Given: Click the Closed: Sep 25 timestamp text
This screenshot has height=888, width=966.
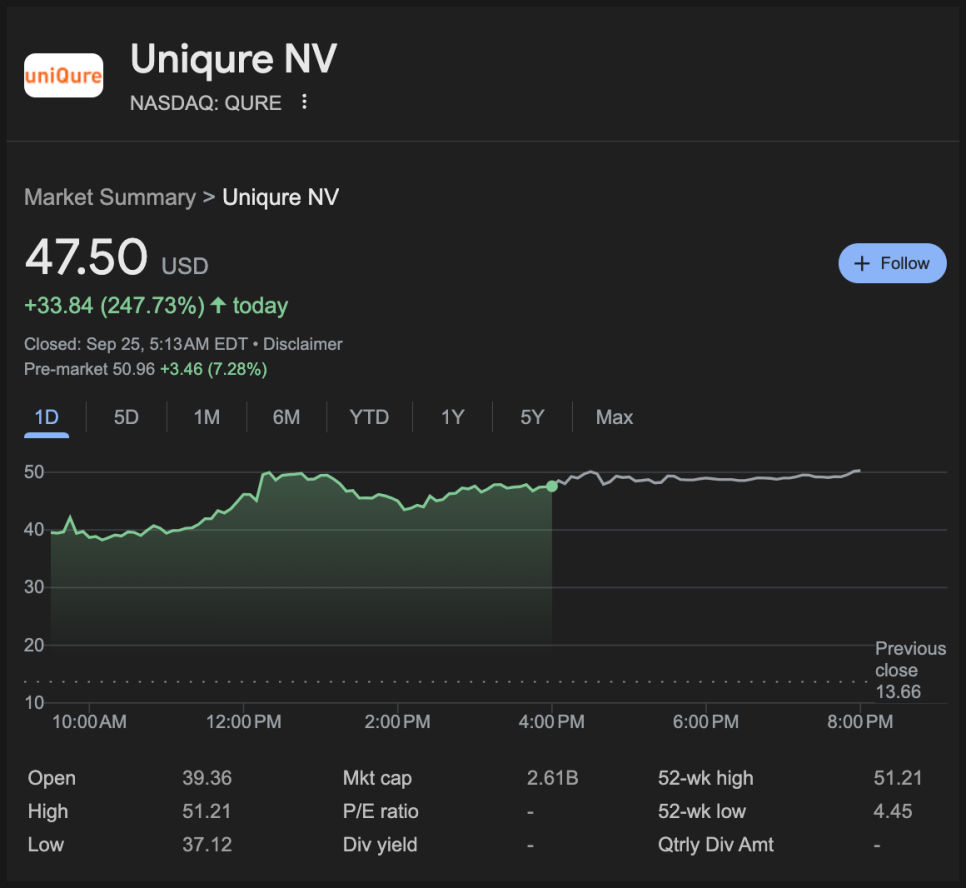Looking at the screenshot, I should (136, 344).
